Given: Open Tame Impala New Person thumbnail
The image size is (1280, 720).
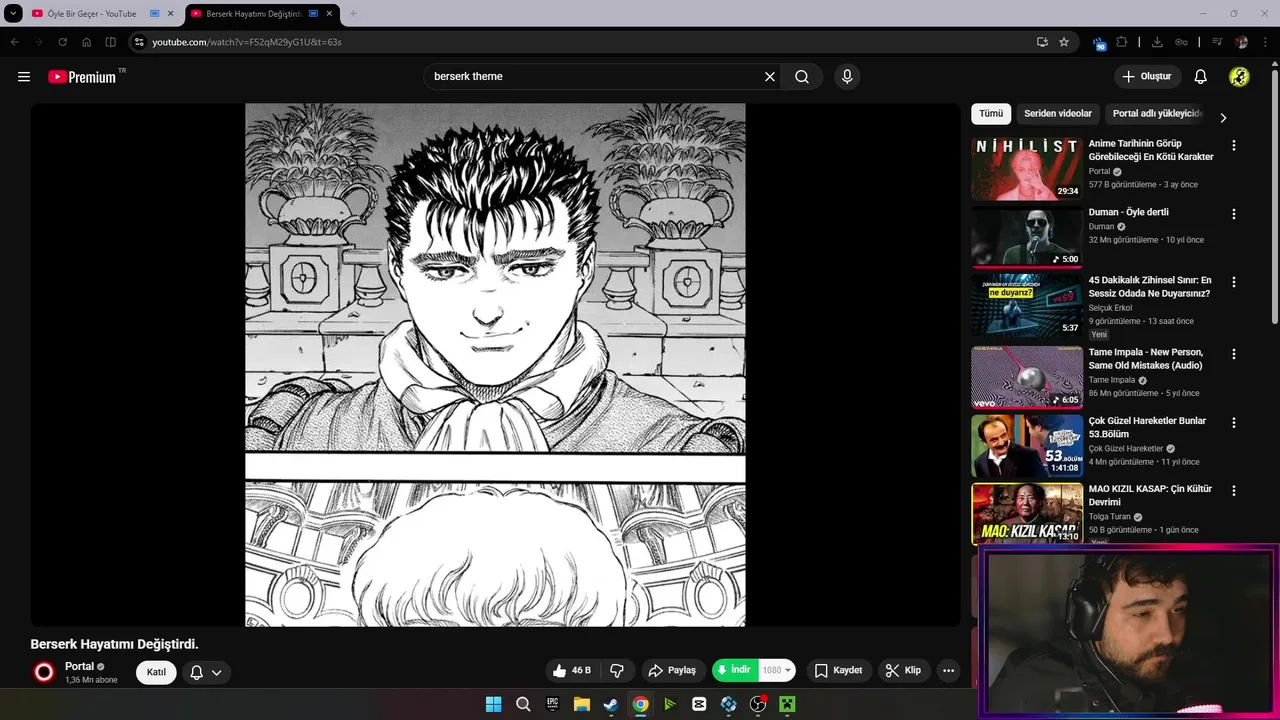Looking at the screenshot, I should tap(1027, 378).
